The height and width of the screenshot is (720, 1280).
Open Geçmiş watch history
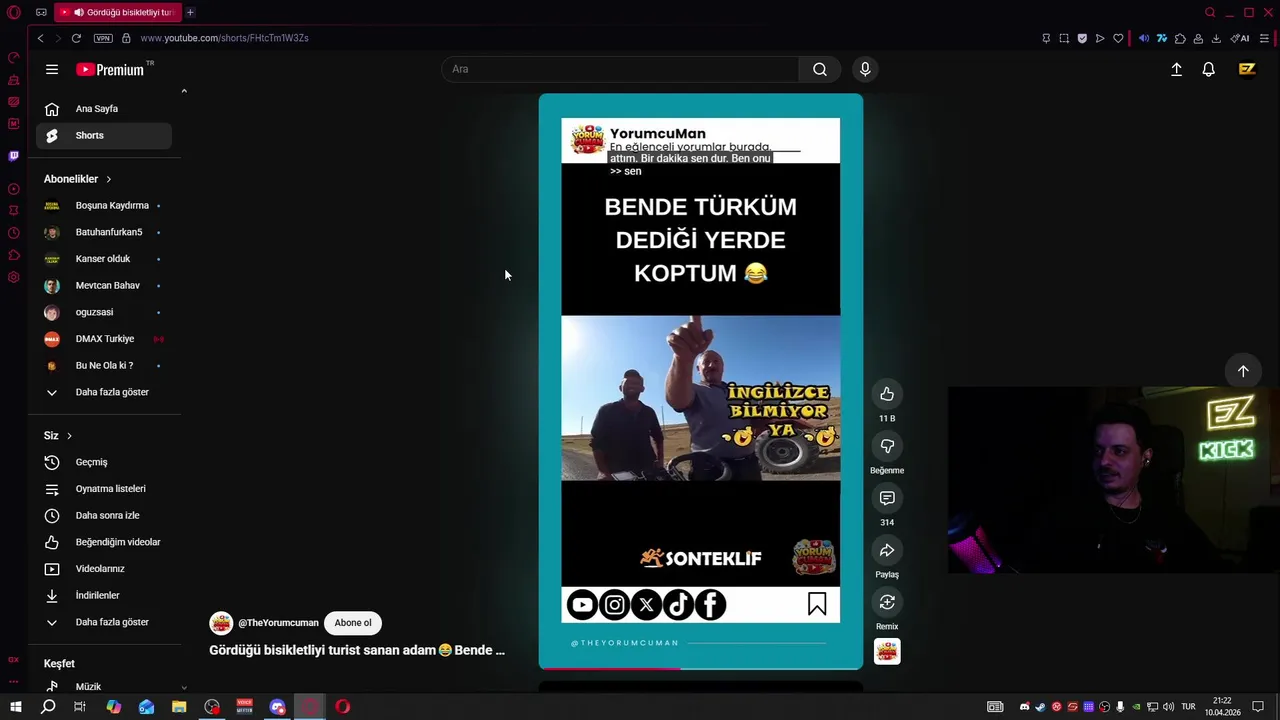[104, 462]
